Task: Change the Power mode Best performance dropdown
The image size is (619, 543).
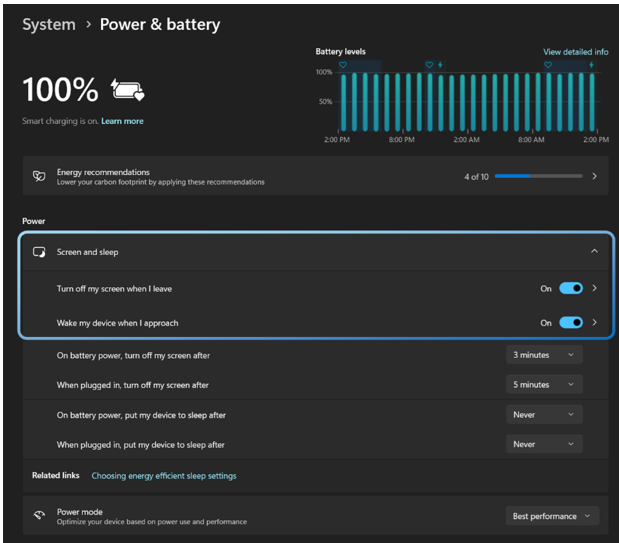Action: coord(551,516)
